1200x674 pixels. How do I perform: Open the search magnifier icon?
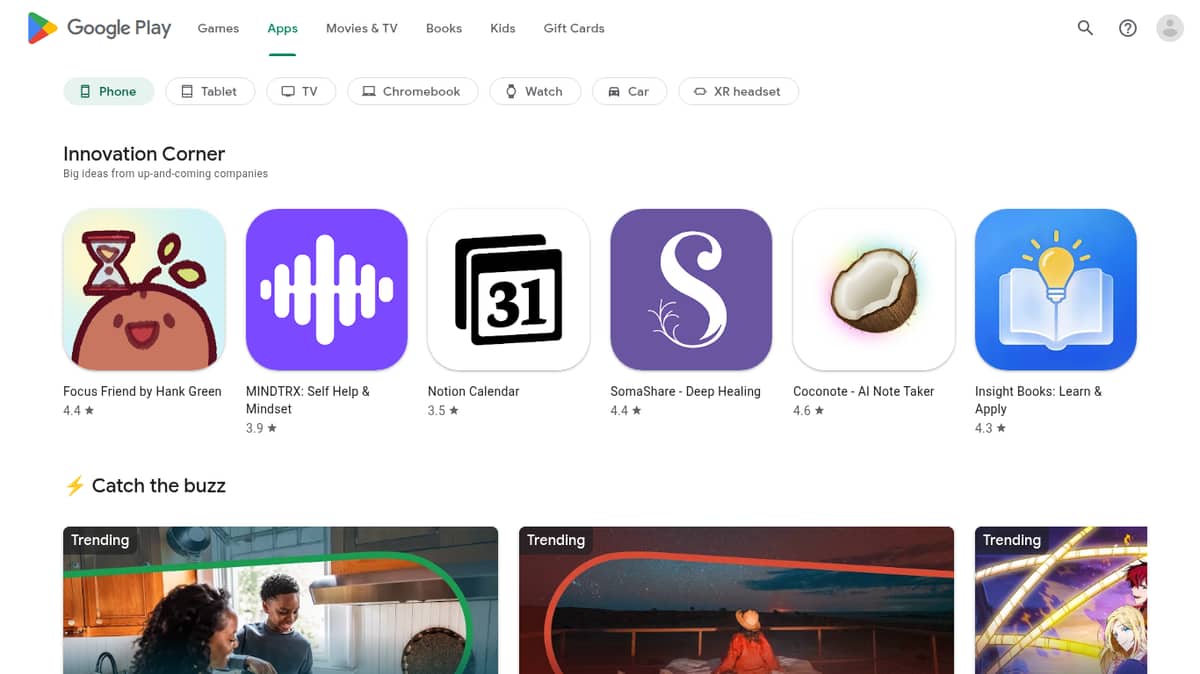1085,28
